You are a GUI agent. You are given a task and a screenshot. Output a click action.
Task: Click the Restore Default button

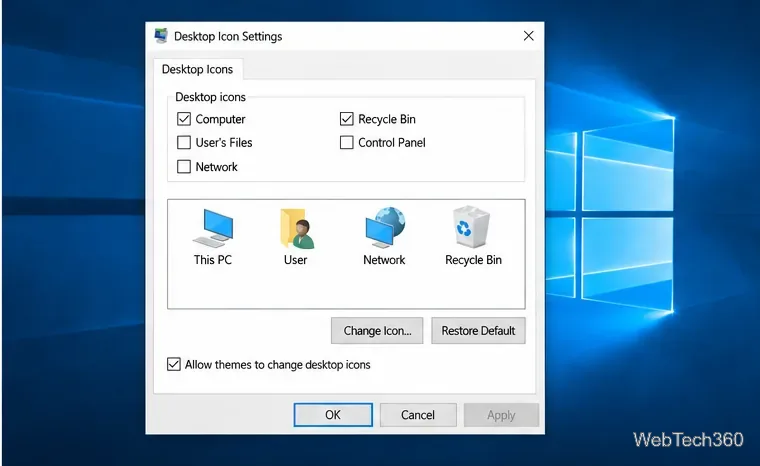coord(478,331)
